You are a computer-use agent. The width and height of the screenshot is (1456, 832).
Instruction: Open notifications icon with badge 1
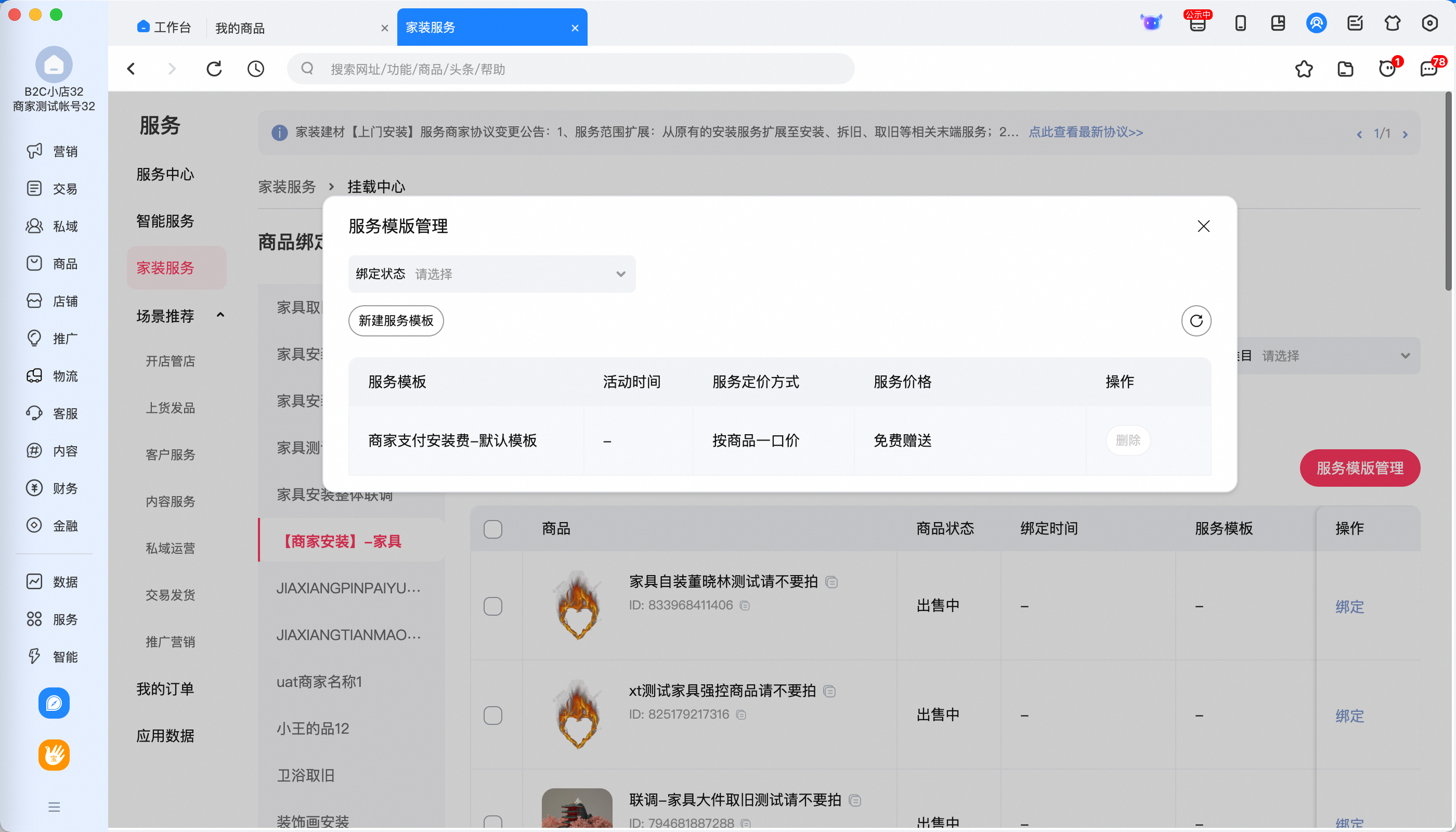pyautogui.click(x=1387, y=69)
